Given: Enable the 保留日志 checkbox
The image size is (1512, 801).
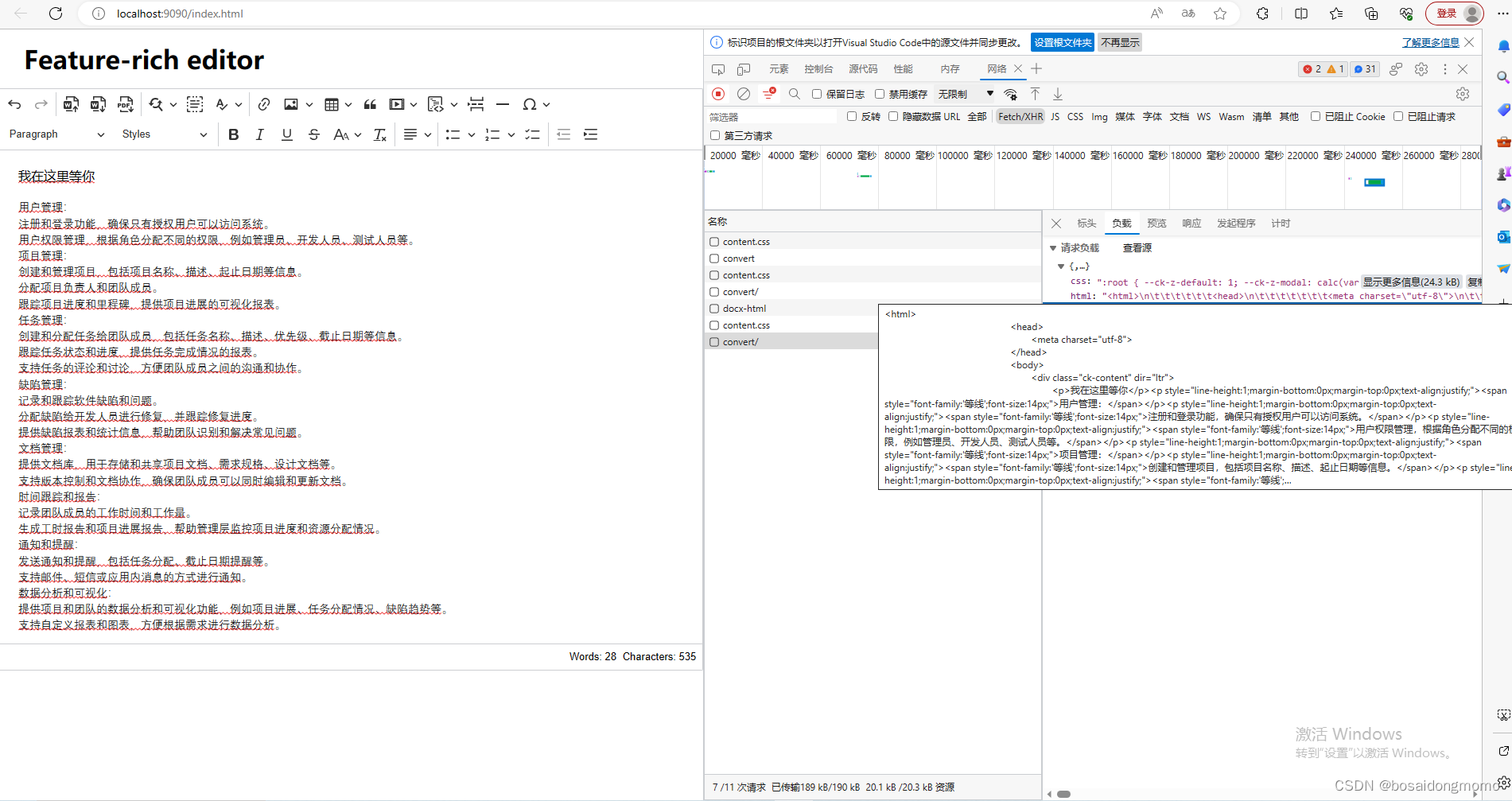Looking at the screenshot, I should (817, 94).
